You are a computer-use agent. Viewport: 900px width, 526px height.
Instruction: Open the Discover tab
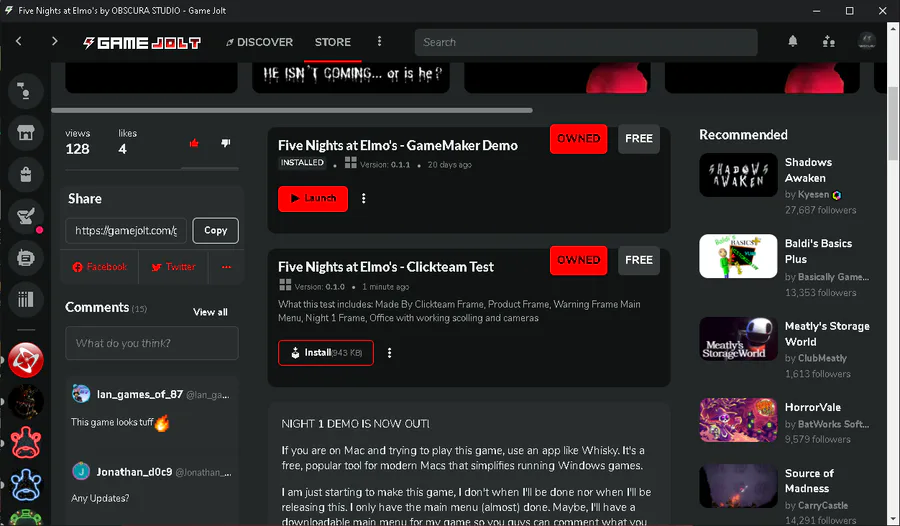coord(259,42)
